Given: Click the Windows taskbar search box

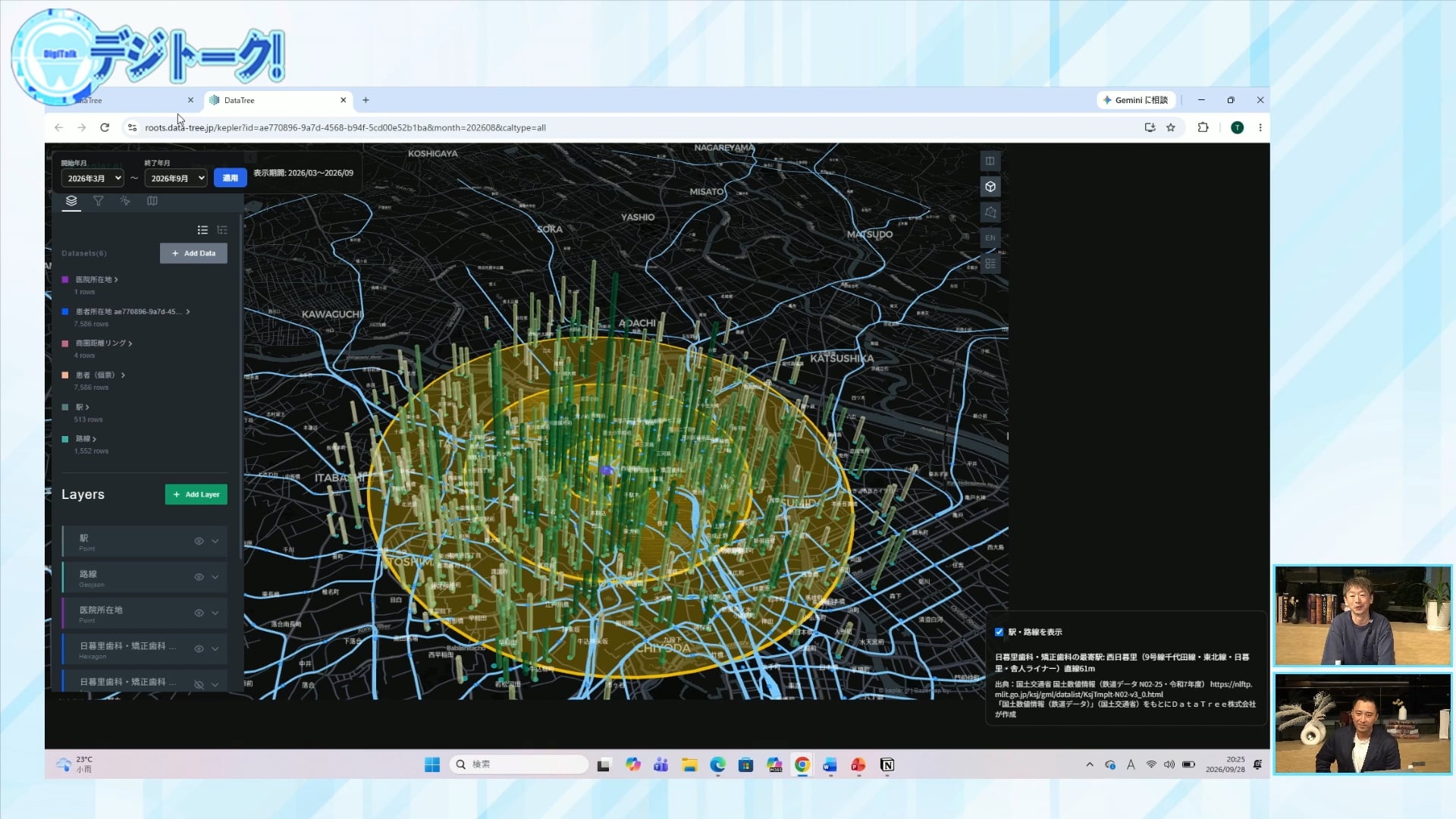Looking at the screenshot, I should 519,764.
